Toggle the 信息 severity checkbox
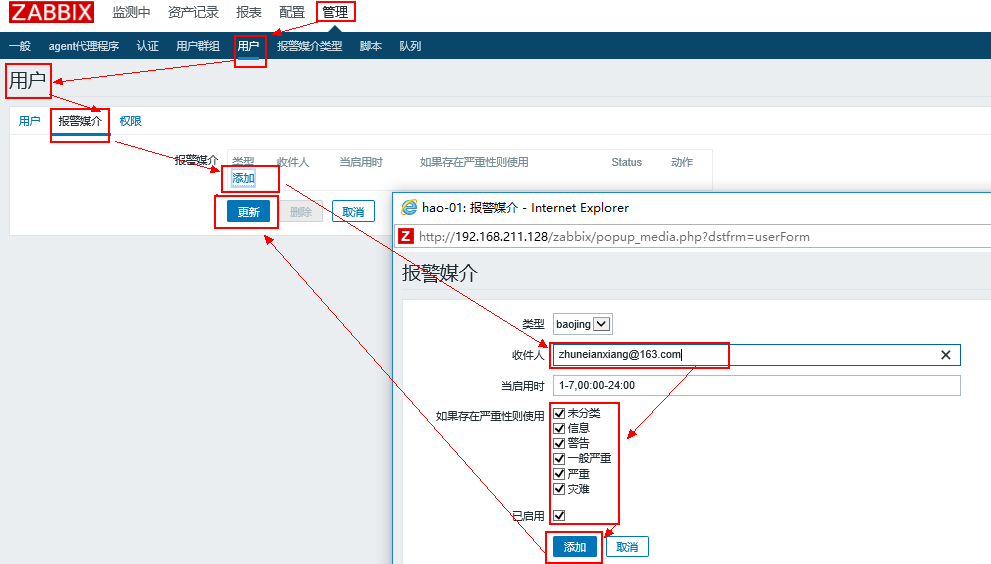The width and height of the screenshot is (991, 564). [559, 429]
